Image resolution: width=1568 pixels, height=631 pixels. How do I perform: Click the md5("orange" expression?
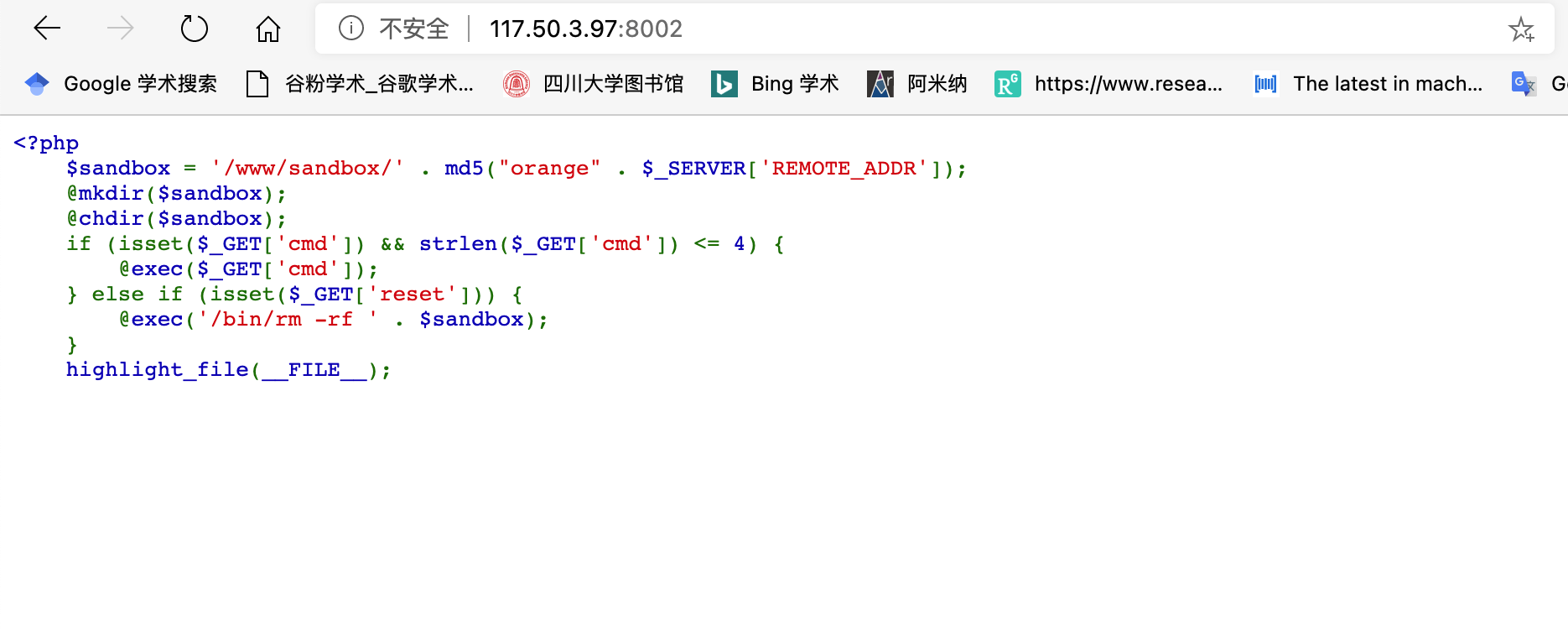click(523, 169)
